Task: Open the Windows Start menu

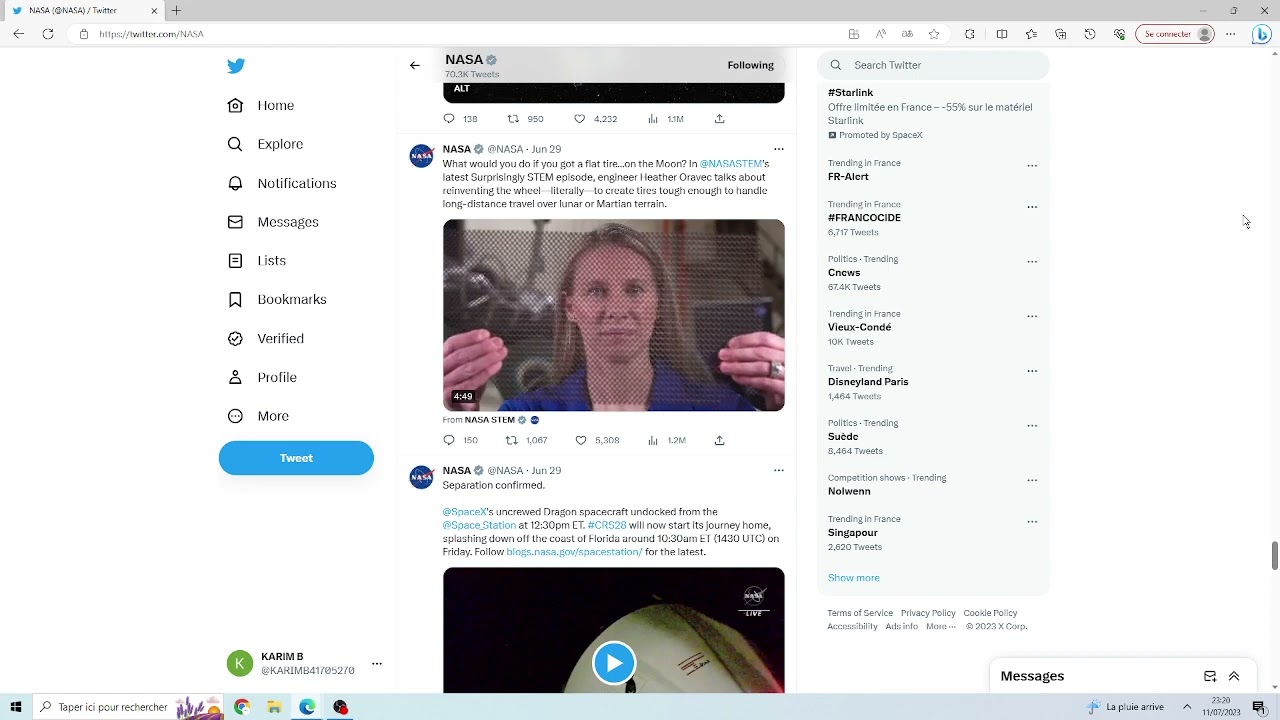Action: click(x=16, y=707)
